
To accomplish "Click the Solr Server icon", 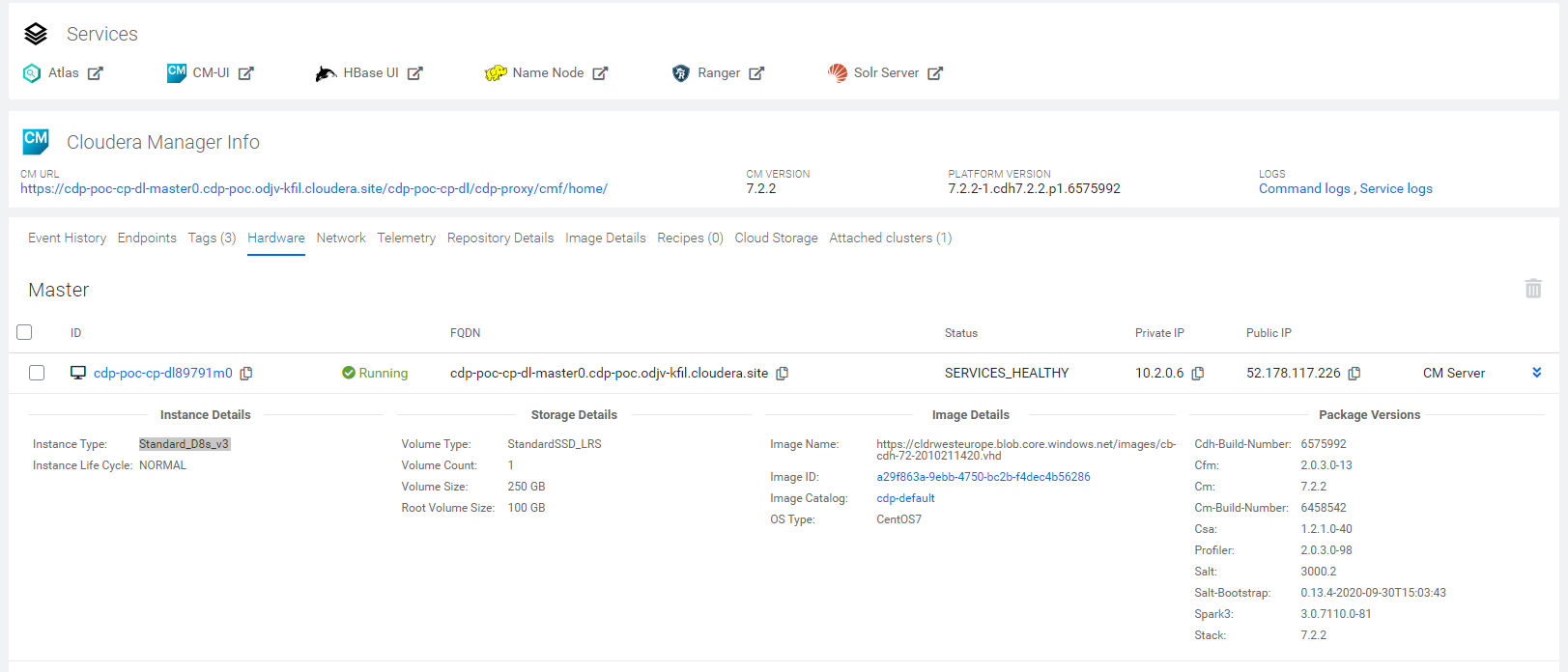I will coord(838,73).
